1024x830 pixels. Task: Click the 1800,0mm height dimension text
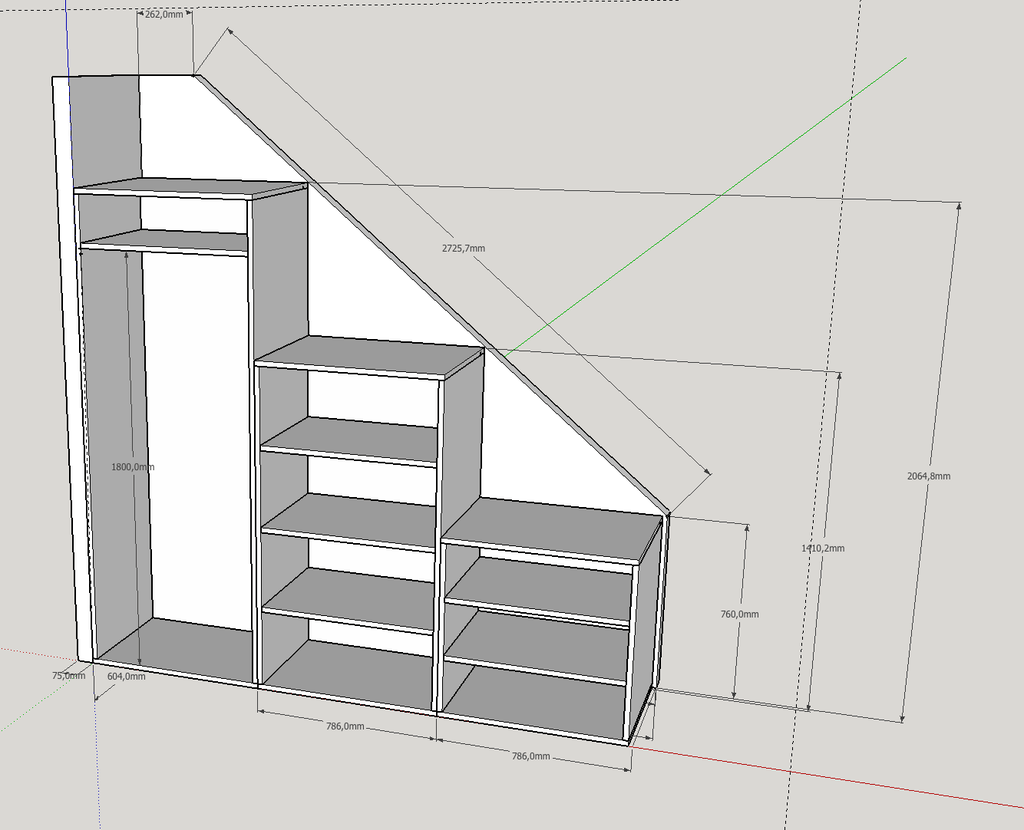click(133, 467)
